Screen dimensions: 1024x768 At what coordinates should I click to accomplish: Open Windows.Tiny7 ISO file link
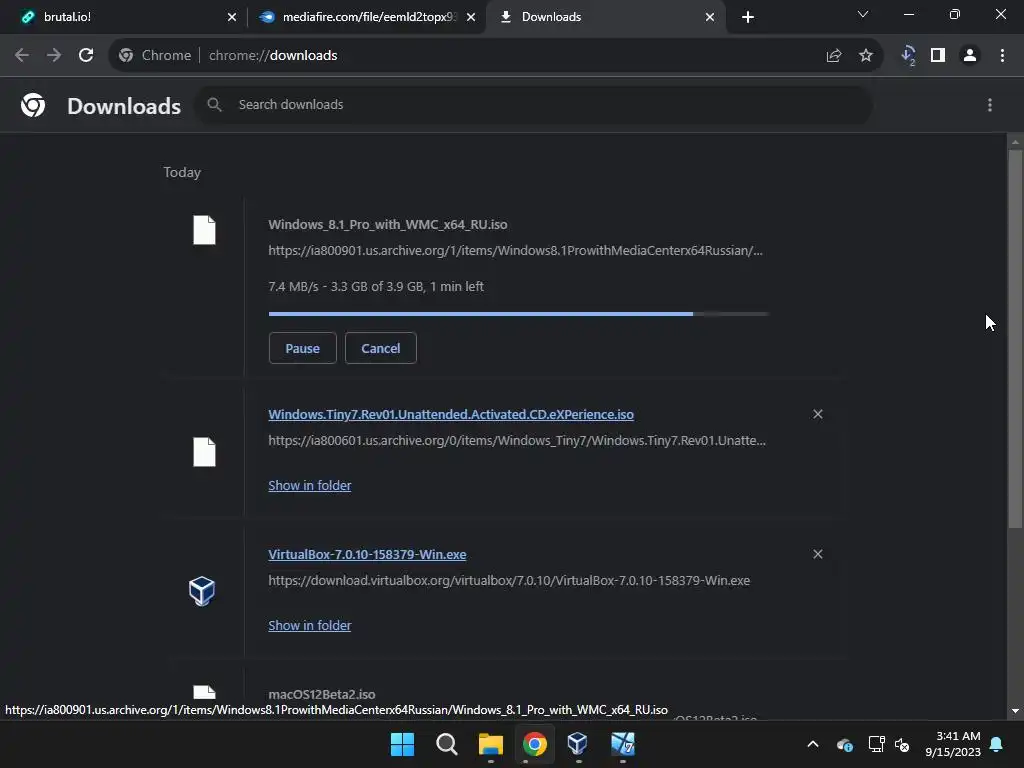coord(451,414)
